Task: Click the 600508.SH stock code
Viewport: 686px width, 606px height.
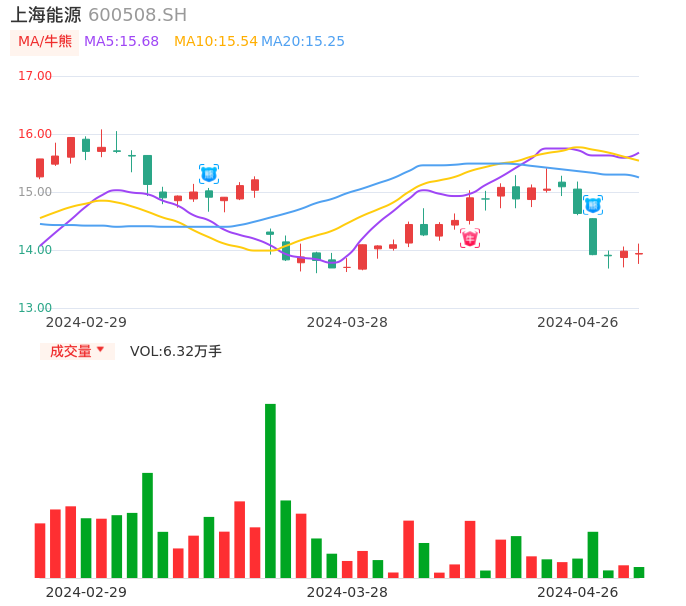Action: click(x=137, y=15)
